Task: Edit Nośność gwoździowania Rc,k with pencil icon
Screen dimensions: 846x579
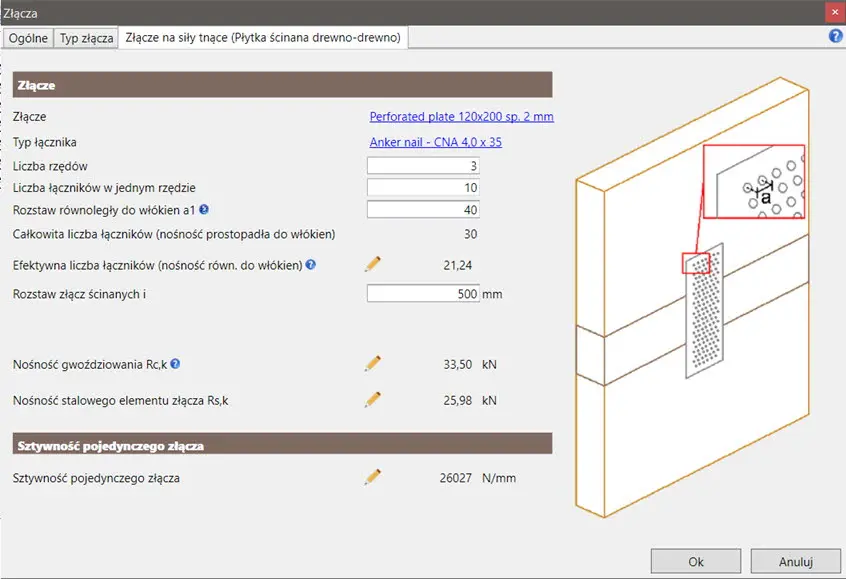Action: point(373,364)
